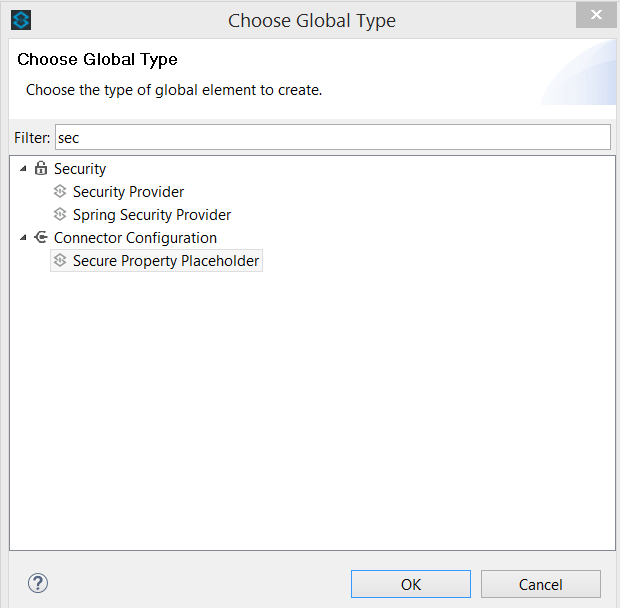This screenshot has width=620, height=608.
Task: Click the Filter: label
Action: (x=32, y=137)
